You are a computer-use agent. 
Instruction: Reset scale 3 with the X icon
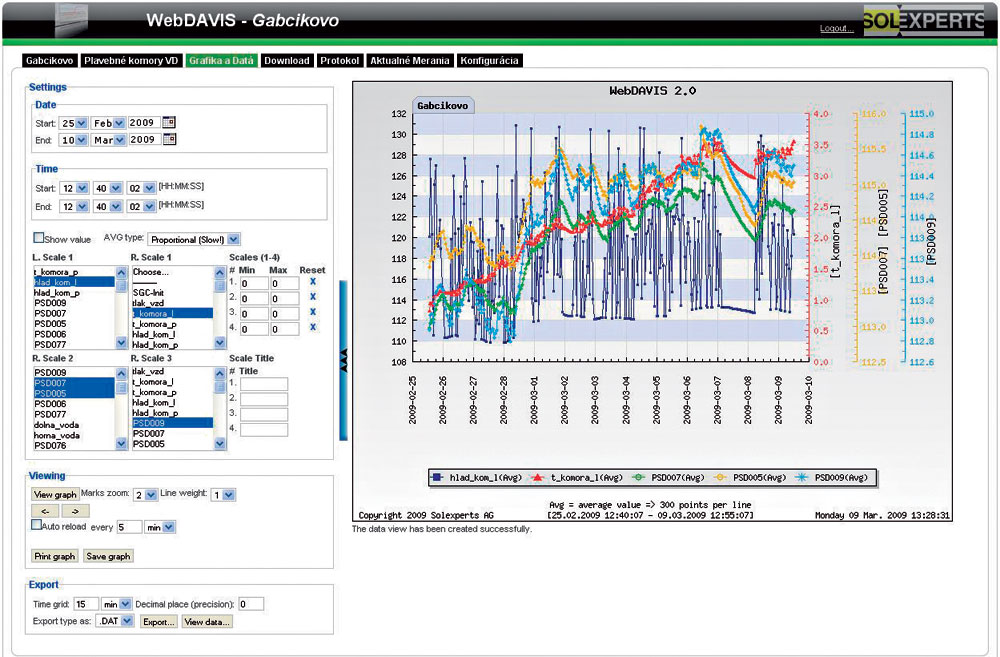click(x=312, y=313)
